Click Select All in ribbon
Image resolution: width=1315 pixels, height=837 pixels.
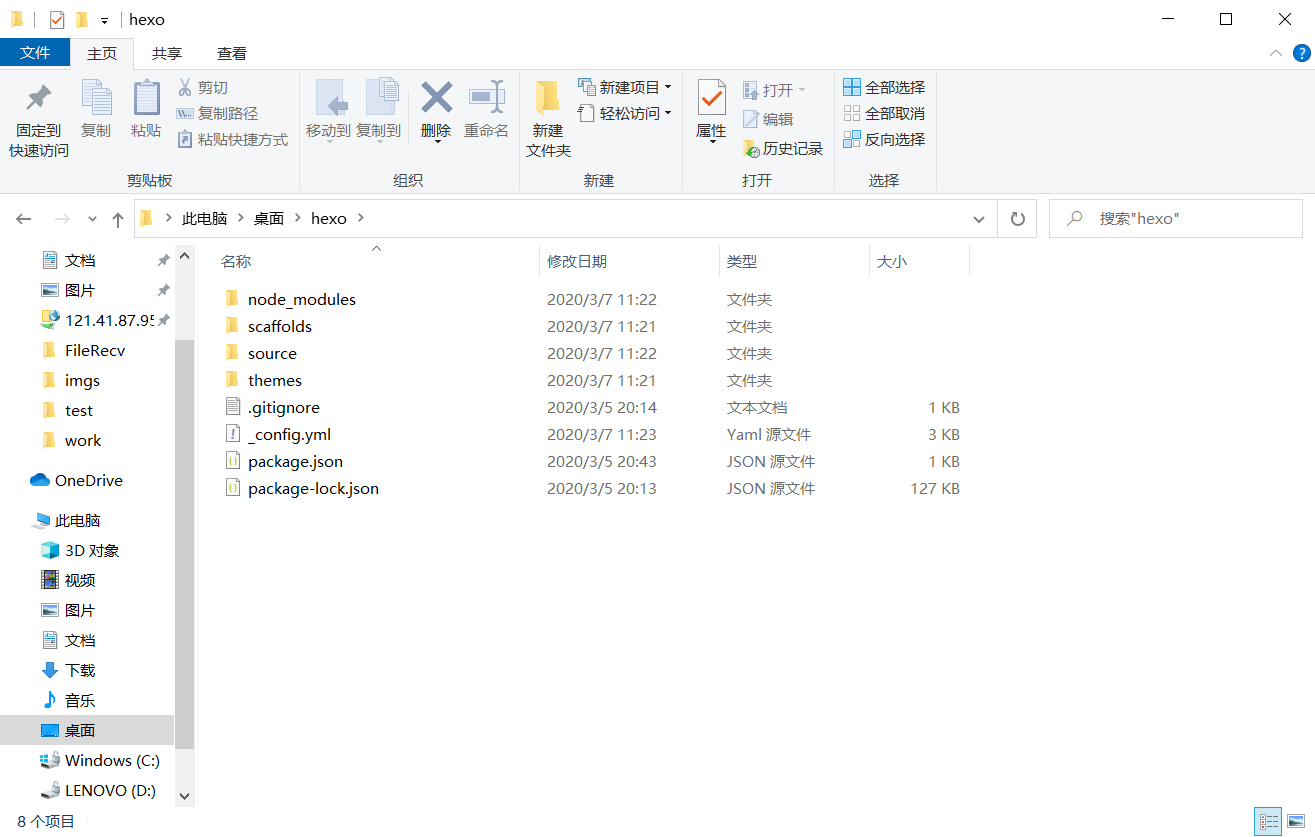884,87
